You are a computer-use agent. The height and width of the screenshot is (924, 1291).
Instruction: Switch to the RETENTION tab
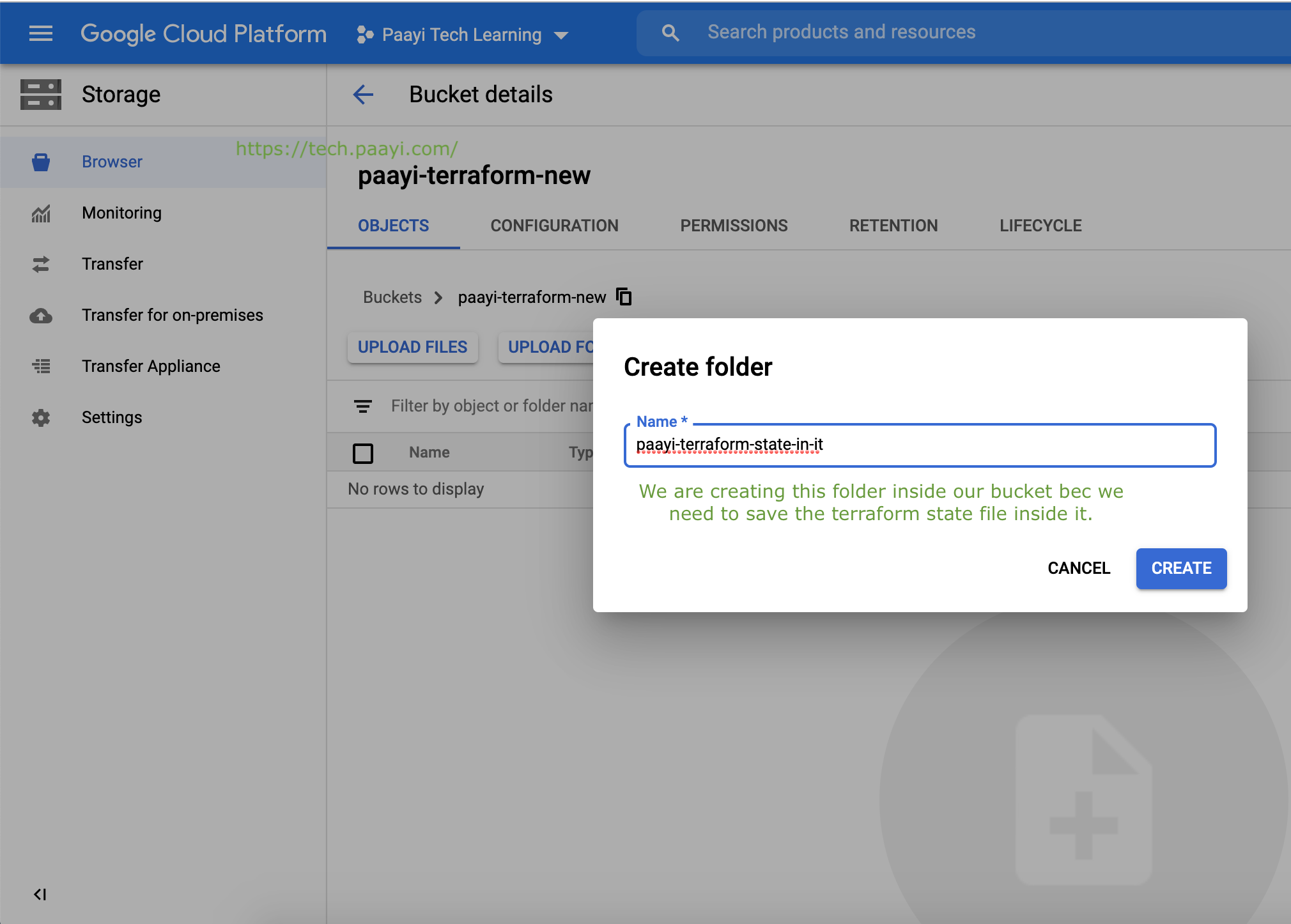pos(893,226)
